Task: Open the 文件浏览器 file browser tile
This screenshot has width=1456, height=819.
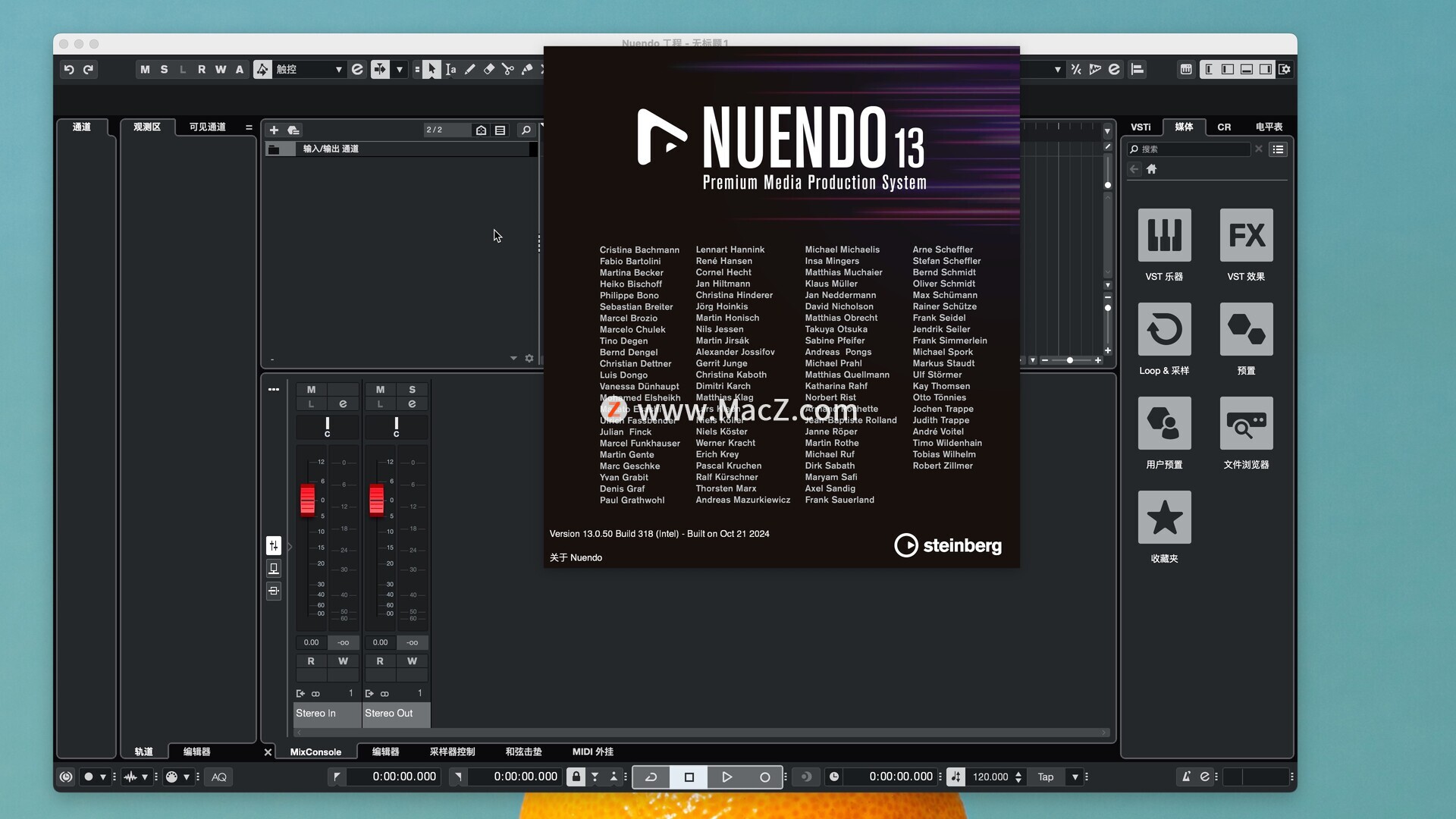Action: (1246, 423)
